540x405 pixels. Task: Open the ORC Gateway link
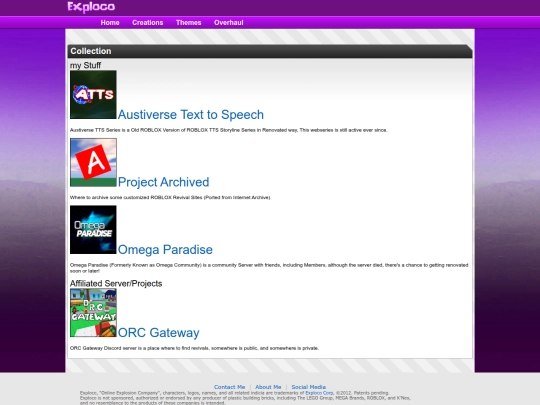tap(158, 333)
